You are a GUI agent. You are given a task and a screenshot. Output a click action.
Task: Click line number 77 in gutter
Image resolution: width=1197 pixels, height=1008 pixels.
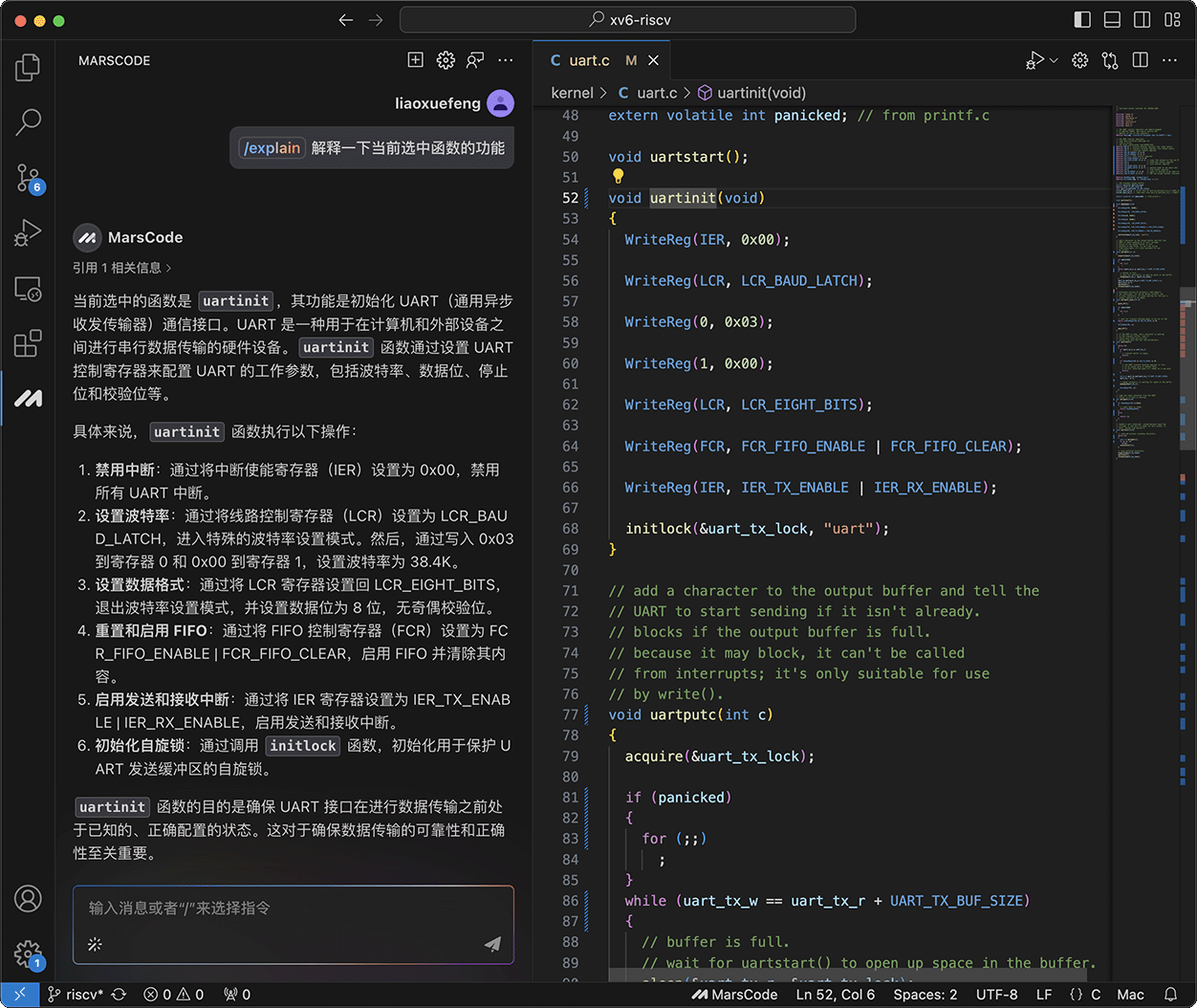pos(570,714)
